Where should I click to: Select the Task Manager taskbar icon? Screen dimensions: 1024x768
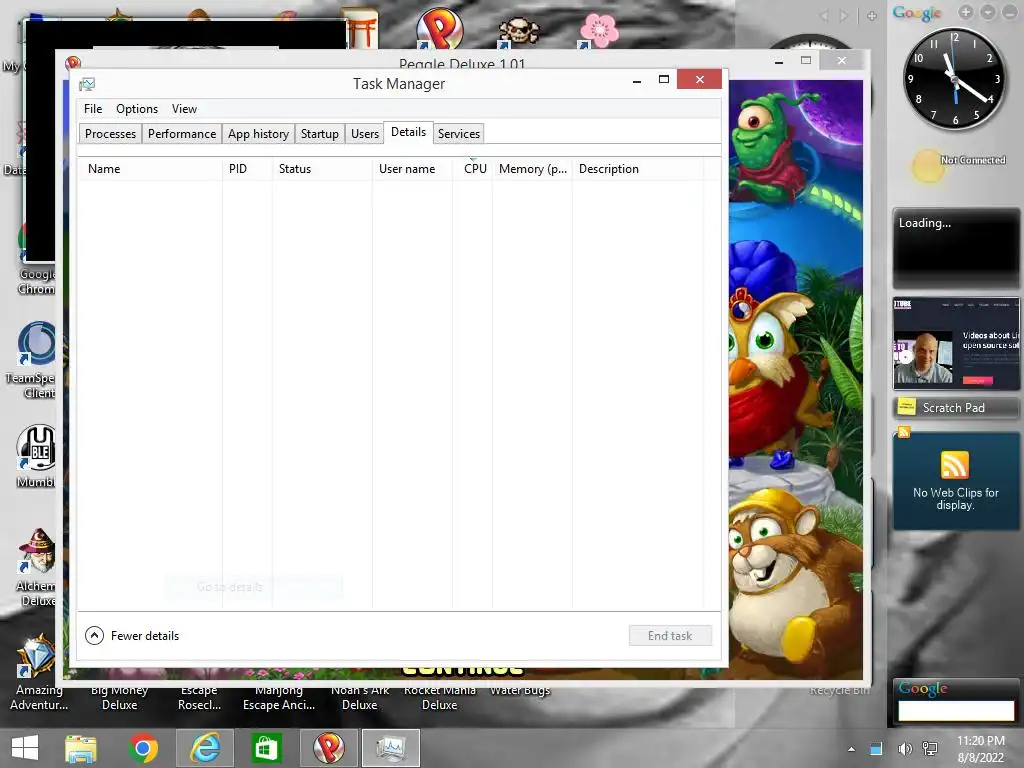tap(391, 748)
